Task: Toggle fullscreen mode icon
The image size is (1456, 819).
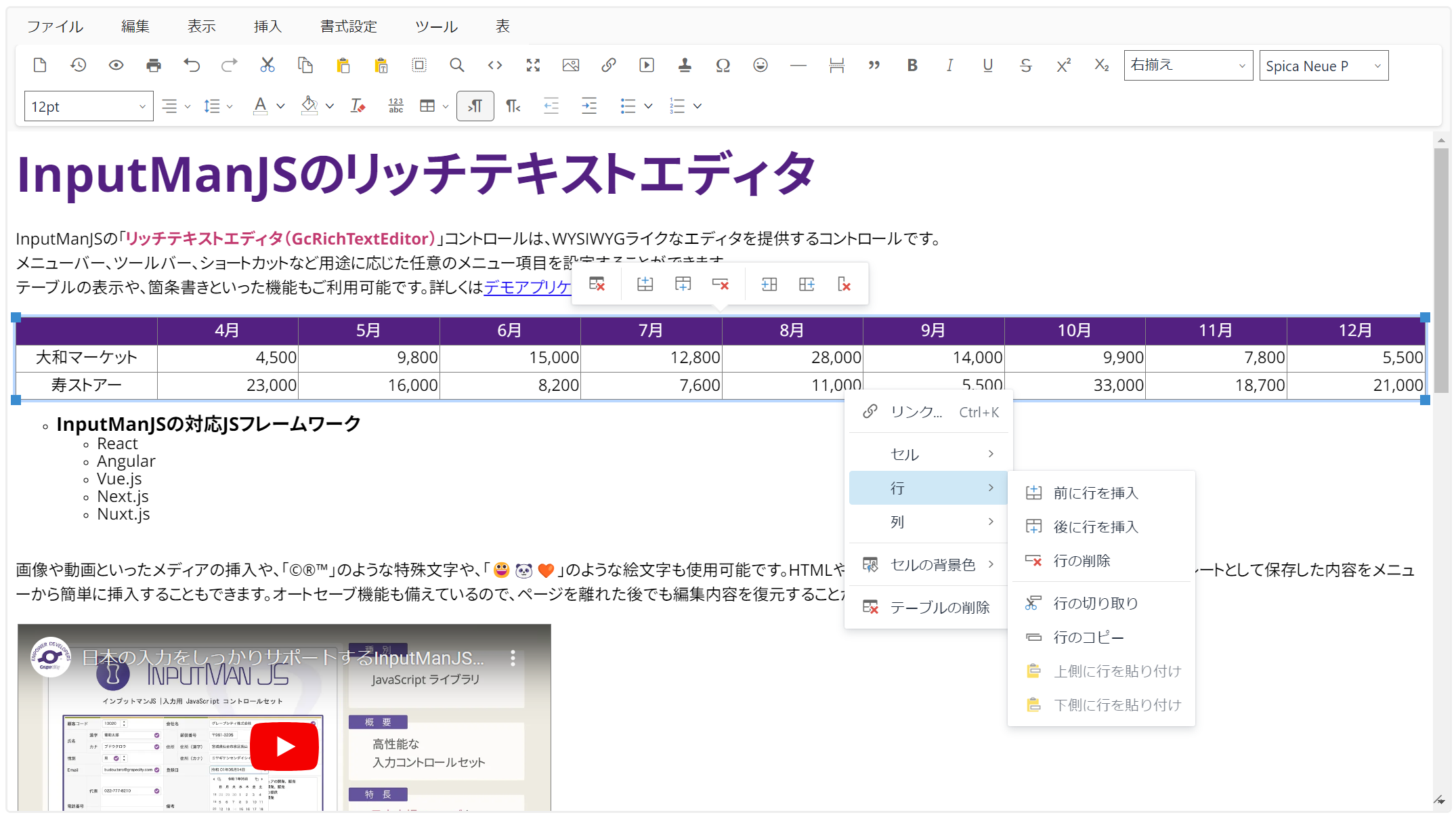Action: (533, 65)
